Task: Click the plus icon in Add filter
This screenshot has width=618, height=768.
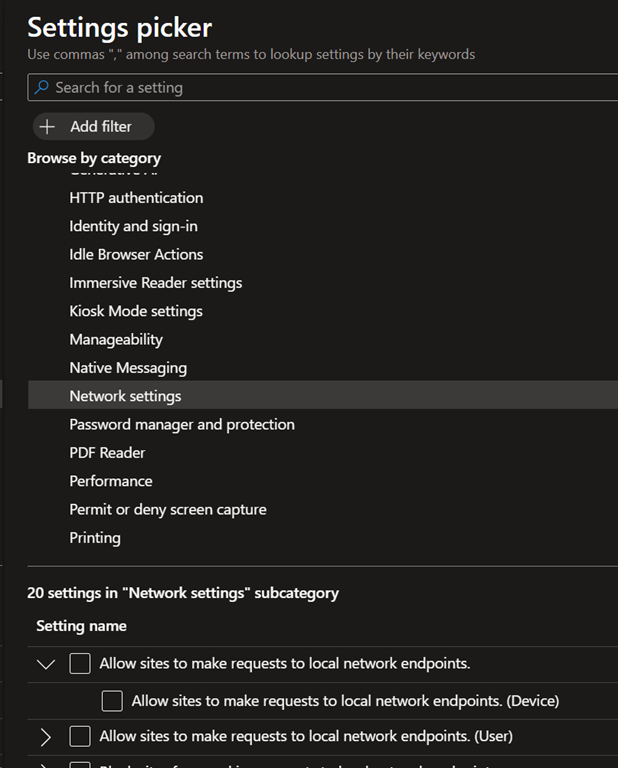Action: point(47,127)
